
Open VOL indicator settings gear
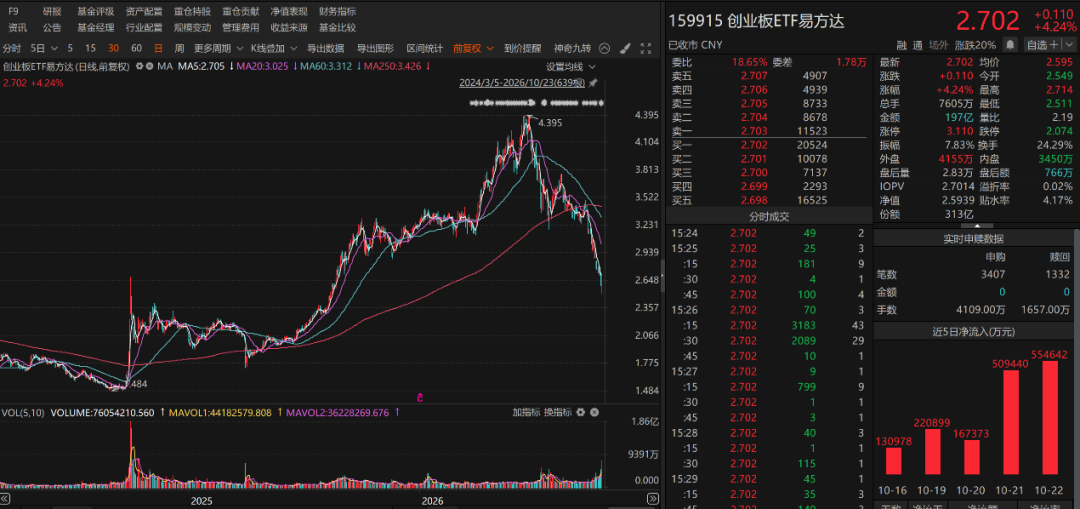click(581, 413)
